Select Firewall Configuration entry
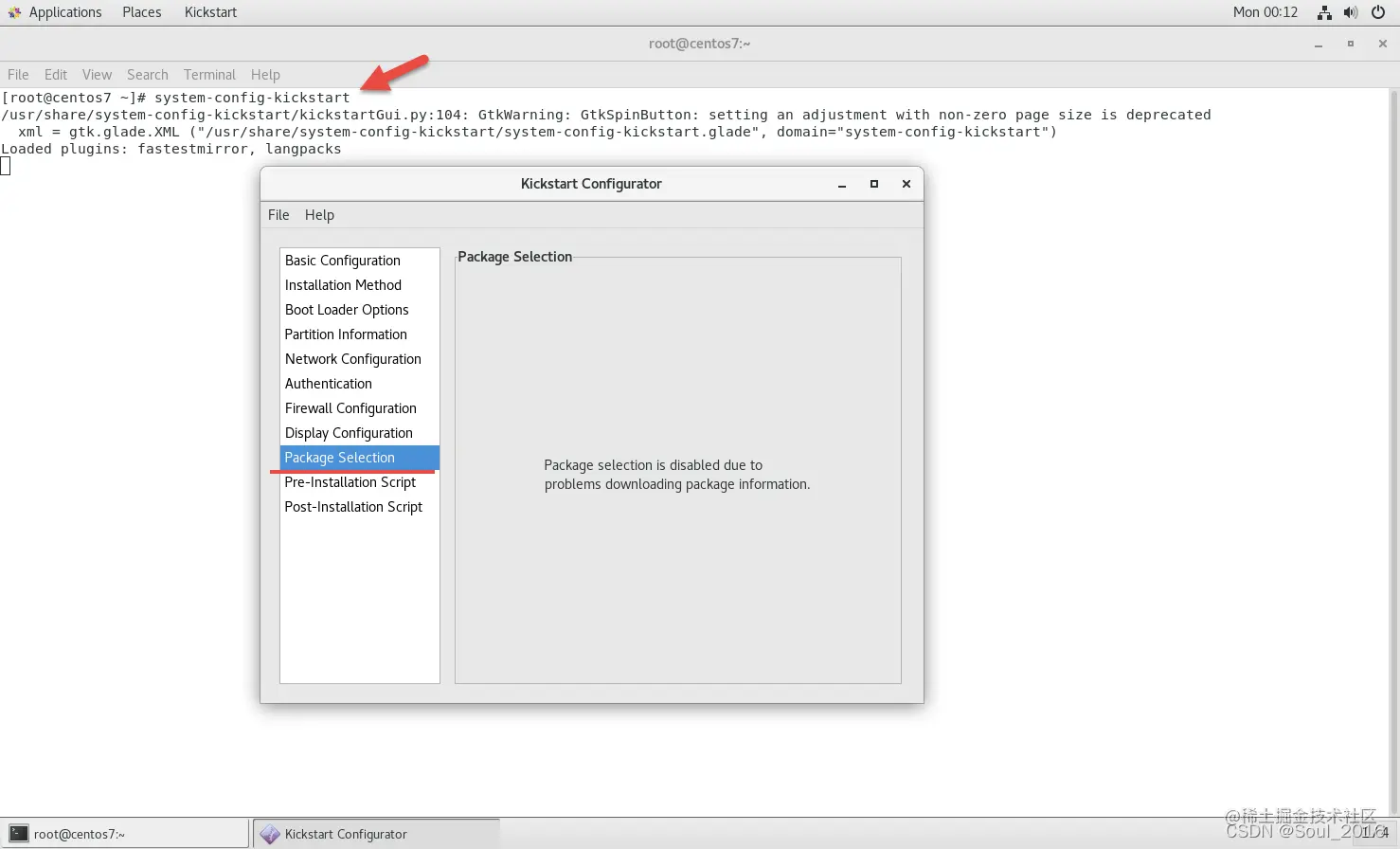 (x=360, y=408)
